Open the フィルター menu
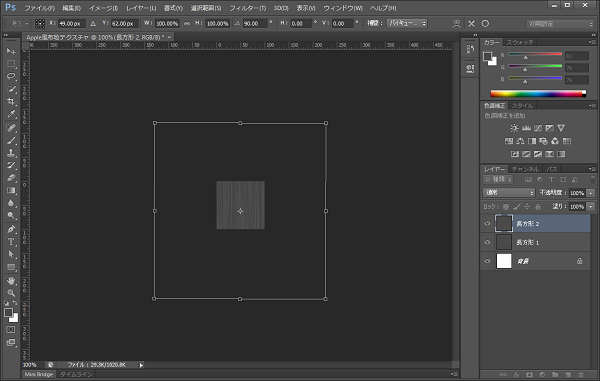Screen dimensions: 600x381 tap(247, 8)
